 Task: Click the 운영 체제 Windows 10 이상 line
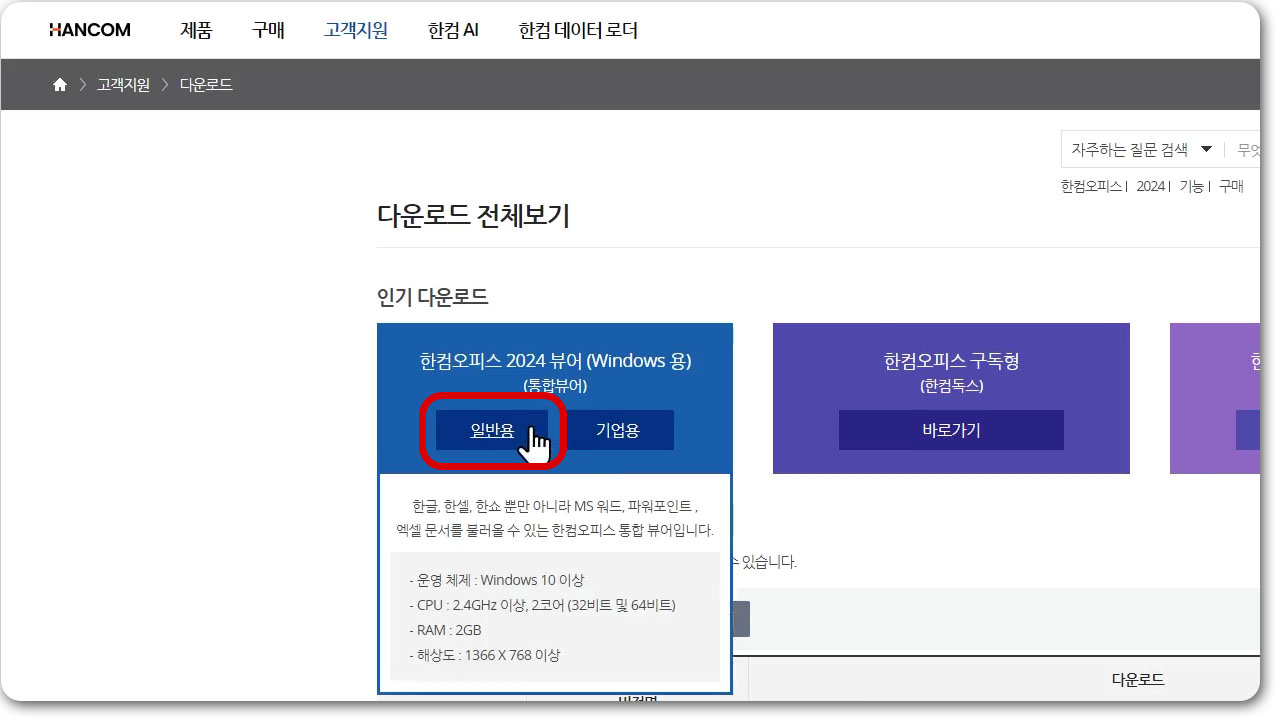click(x=497, y=580)
